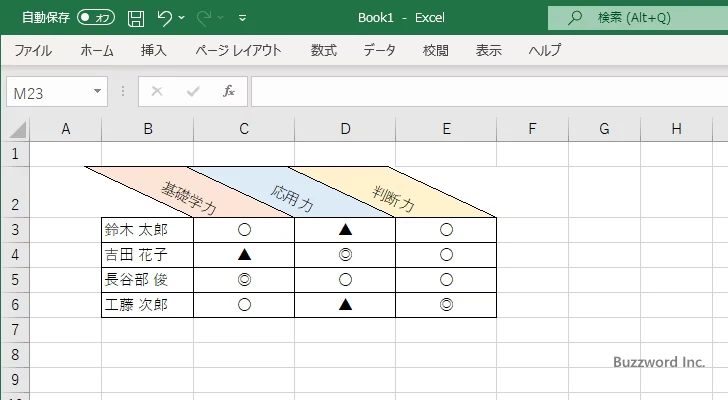Select row 7 header

15,330
